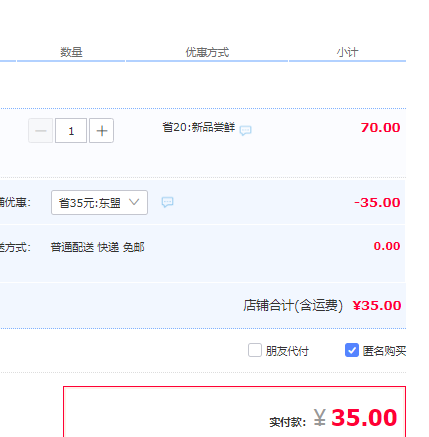Decrease quantity with the minus button
This screenshot has width=429, height=437.
coord(40,131)
